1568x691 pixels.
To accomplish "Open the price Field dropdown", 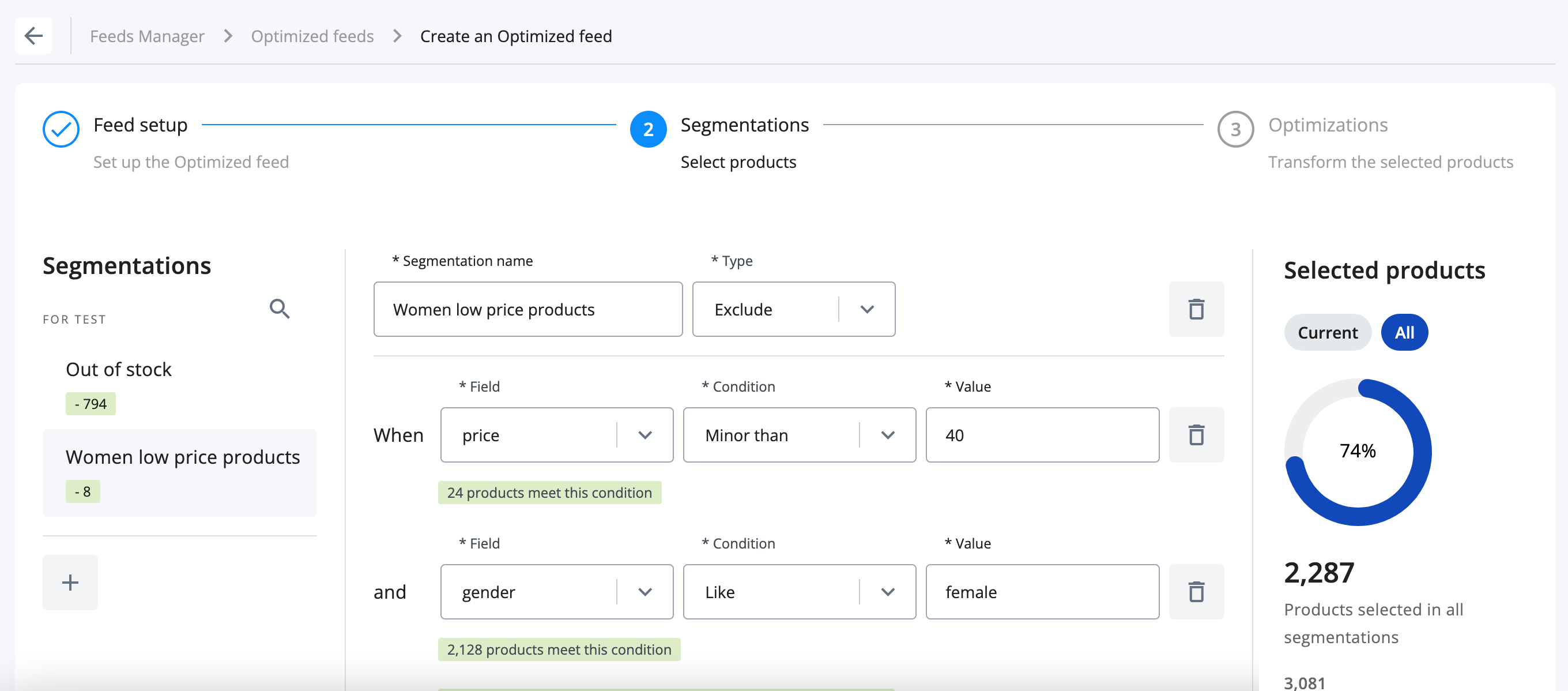I will (557, 435).
